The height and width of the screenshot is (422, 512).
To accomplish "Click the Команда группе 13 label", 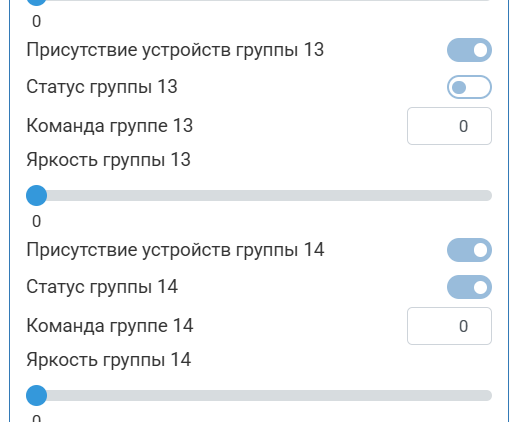I will pos(110,126).
